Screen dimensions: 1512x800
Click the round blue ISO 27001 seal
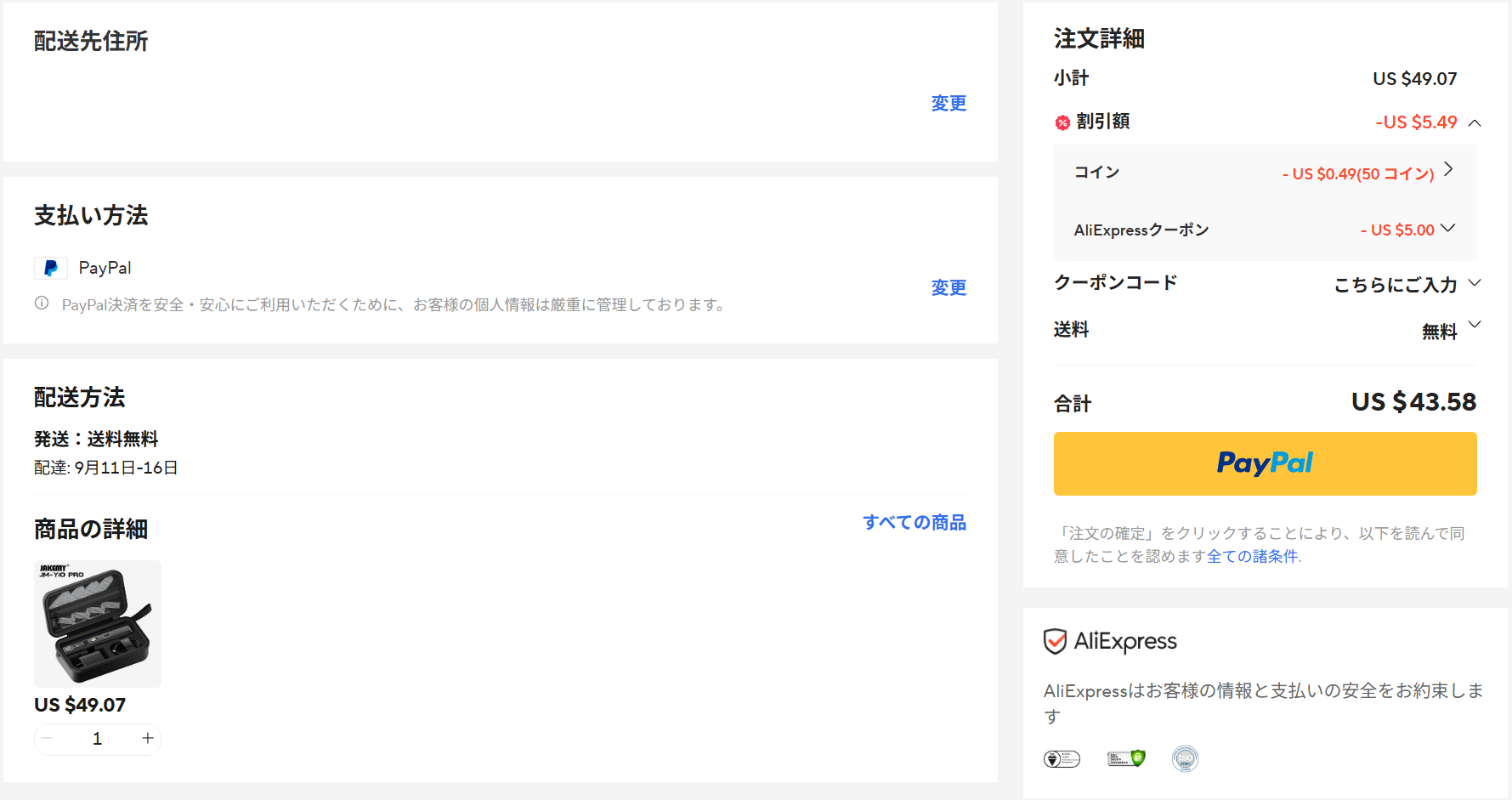pyautogui.click(x=1185, y=758)
